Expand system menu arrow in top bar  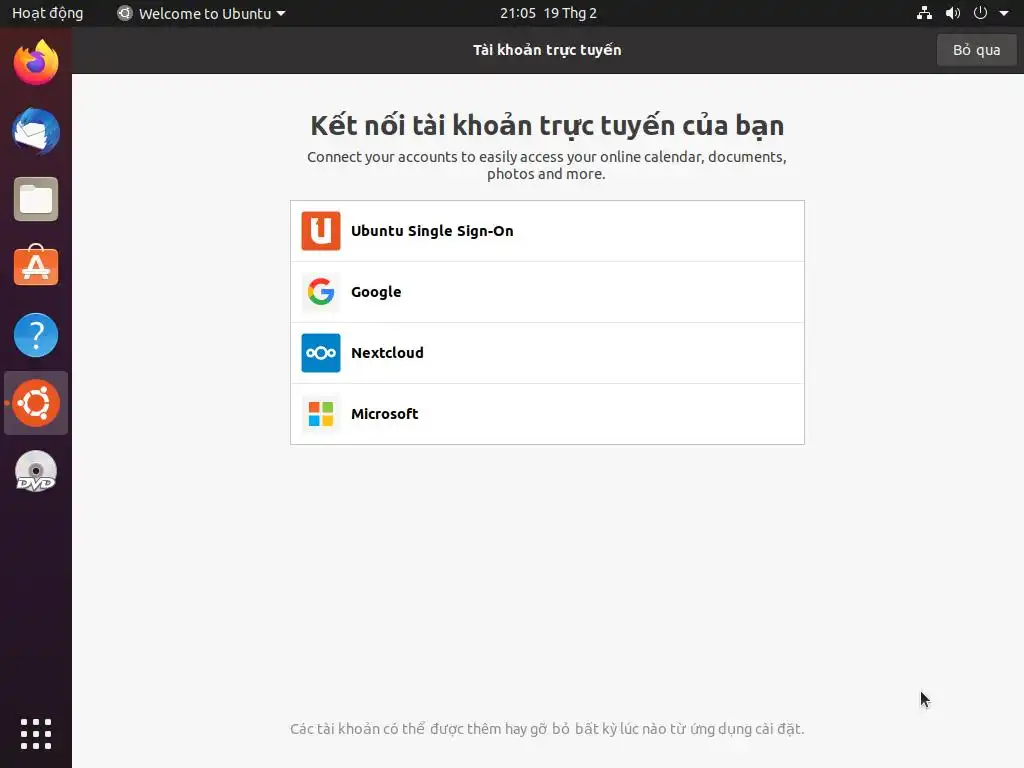[x=1004, y=13]
